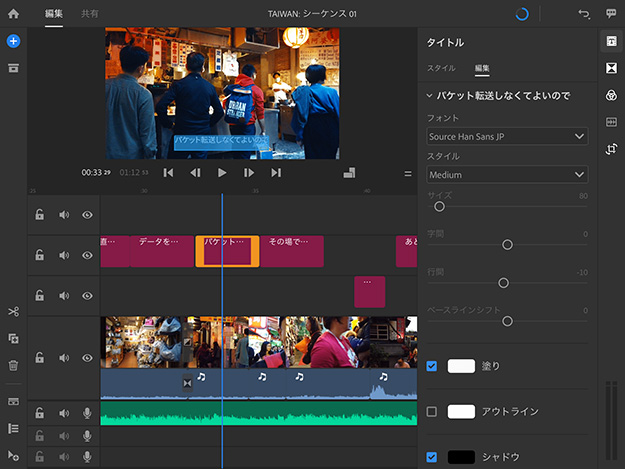Open the Color panel icon

[611, 95]
